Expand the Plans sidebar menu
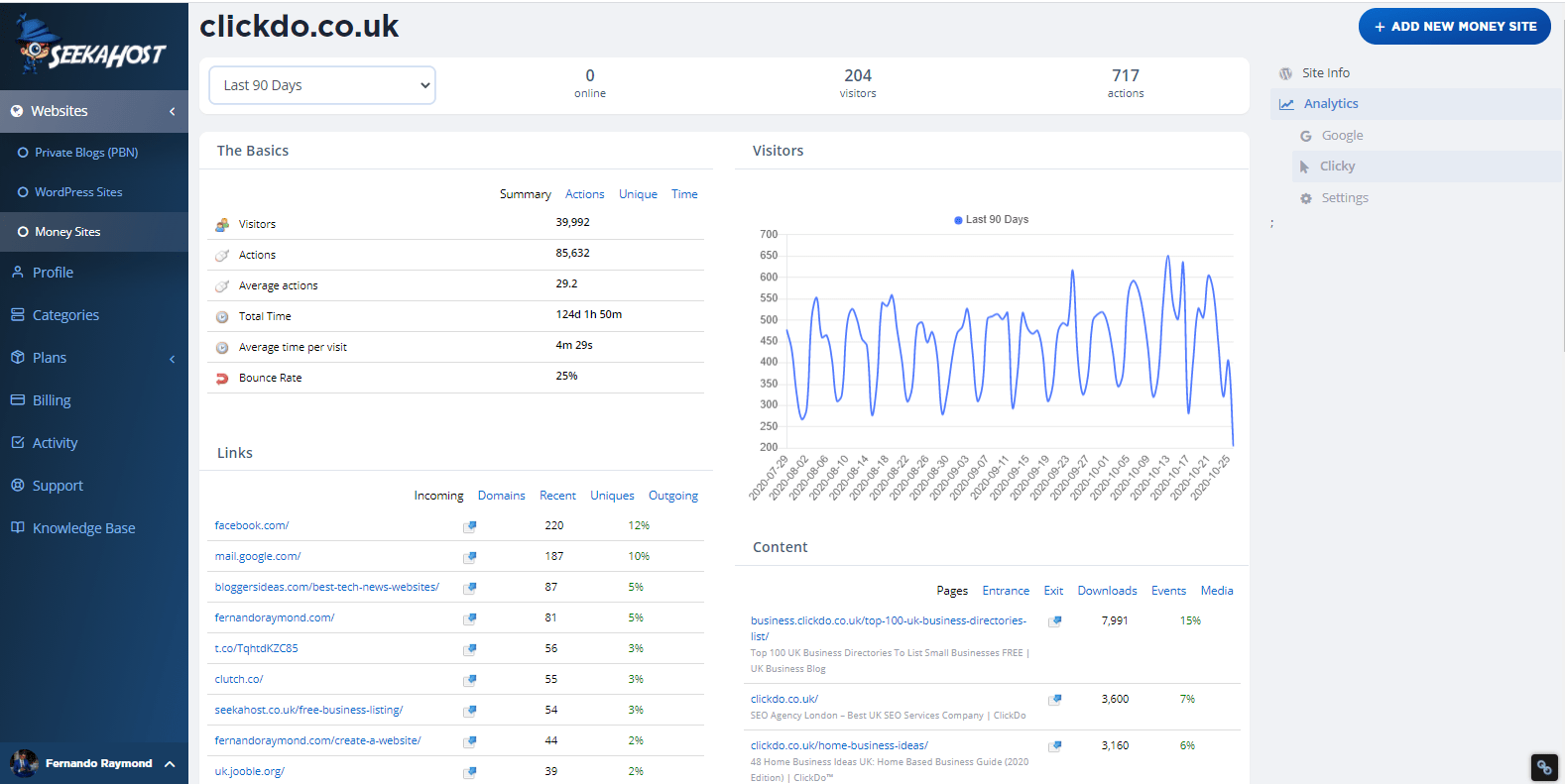 [172, 358]
